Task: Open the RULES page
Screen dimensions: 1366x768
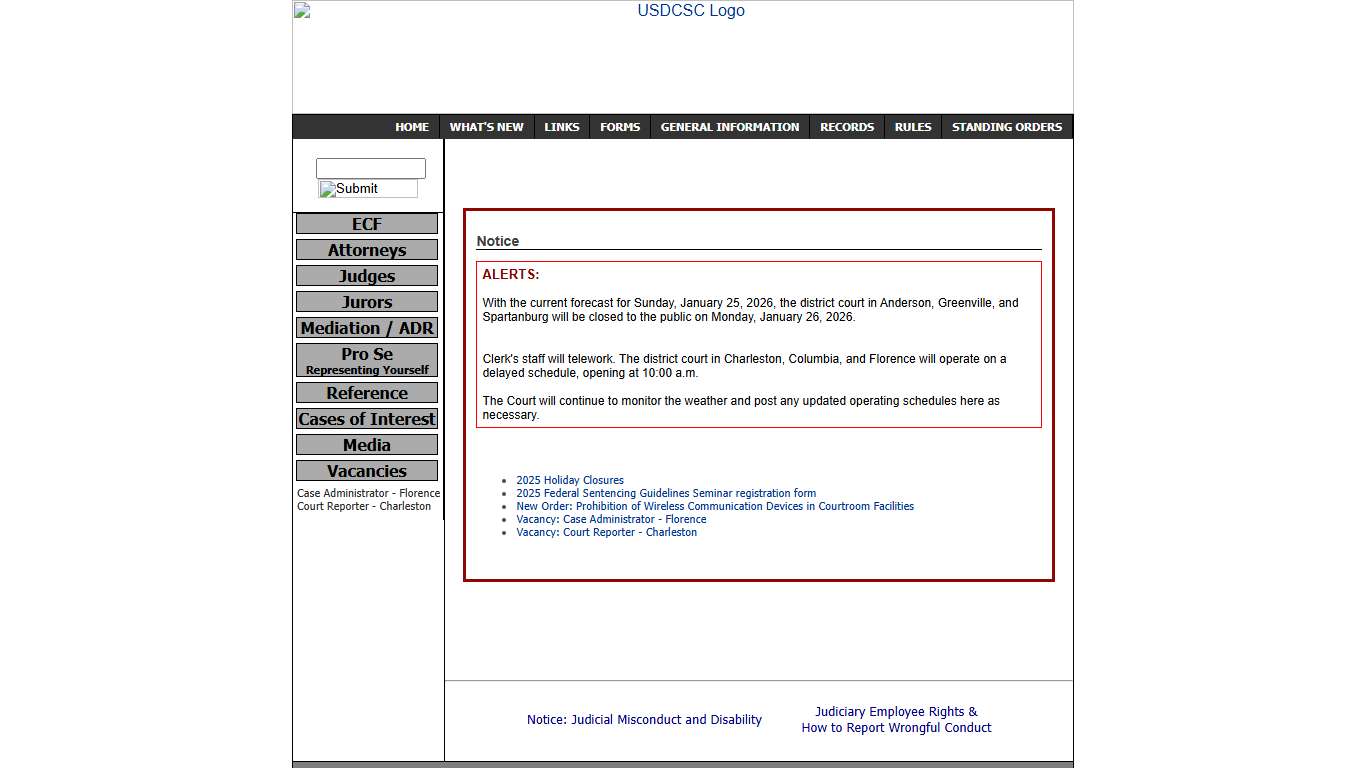Action: tap(912, 126)
